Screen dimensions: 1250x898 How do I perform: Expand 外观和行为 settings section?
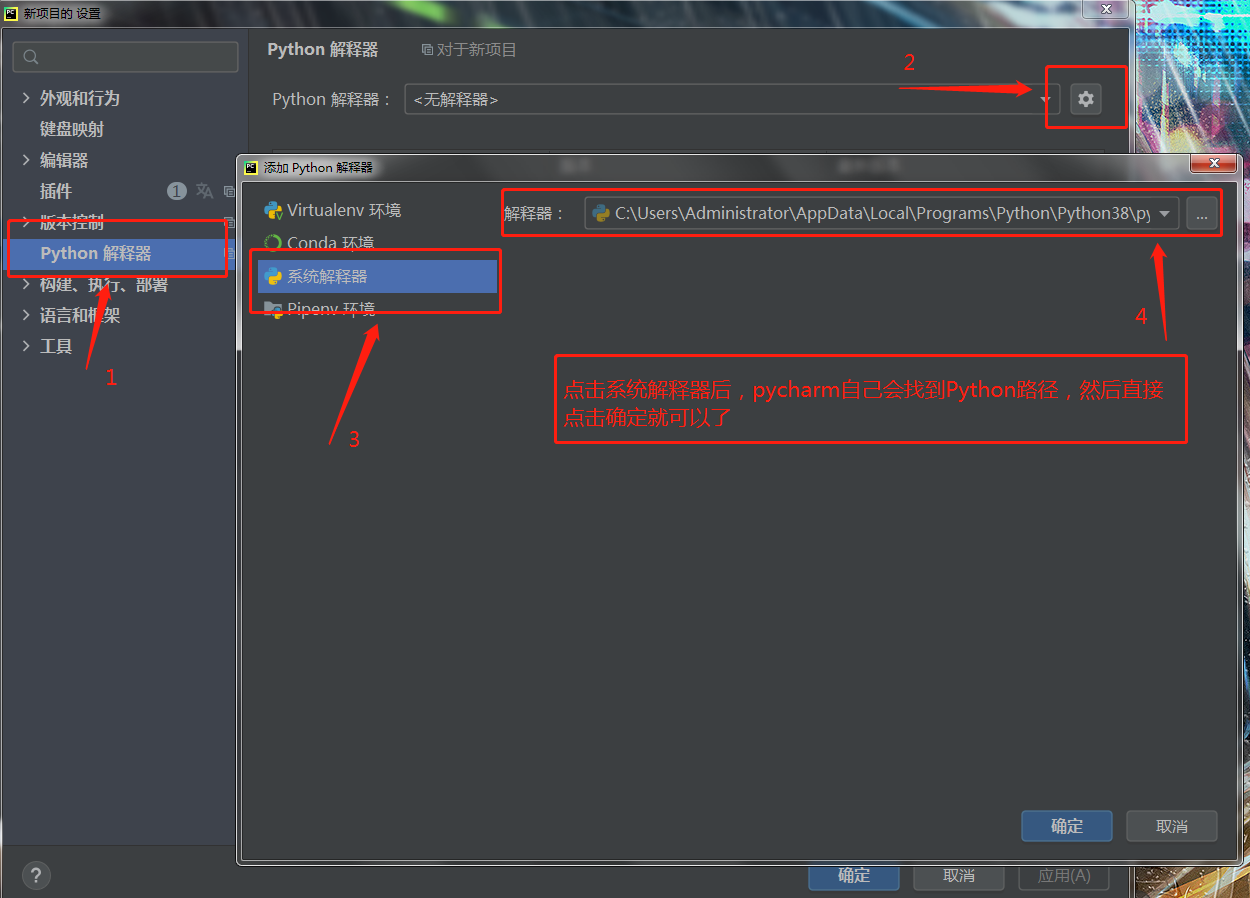pos(26,98)
